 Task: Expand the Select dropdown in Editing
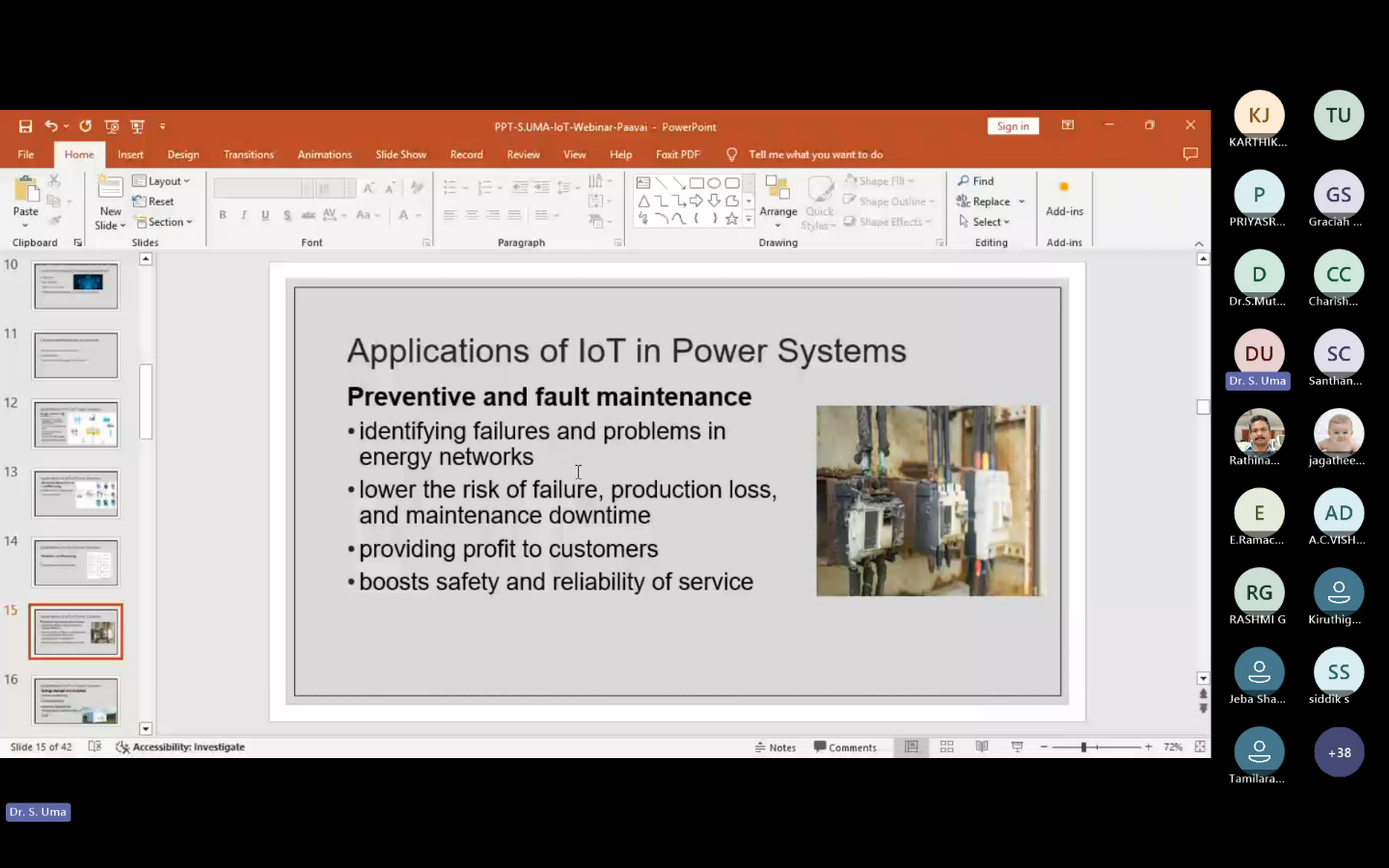coord(985,222)
